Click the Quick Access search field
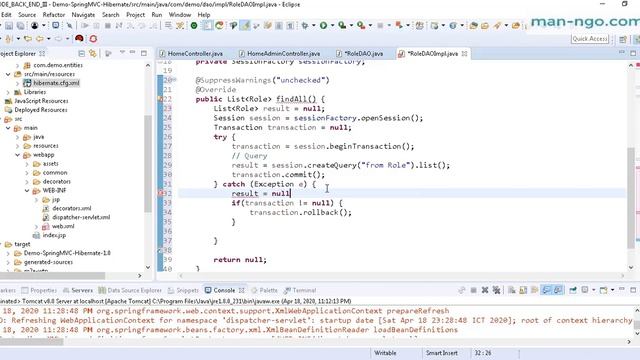 point(590,38)
